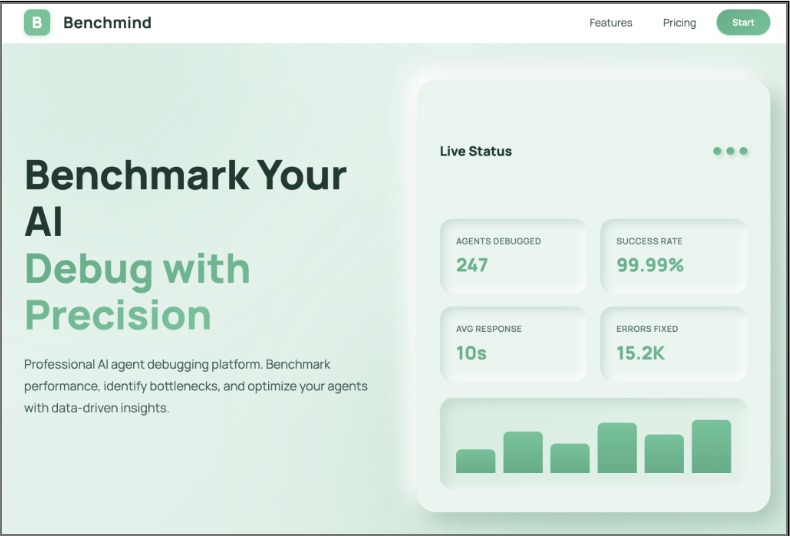The image size is (790, 536).
Task: Click the Start button
Action: [x=743, y=23]
